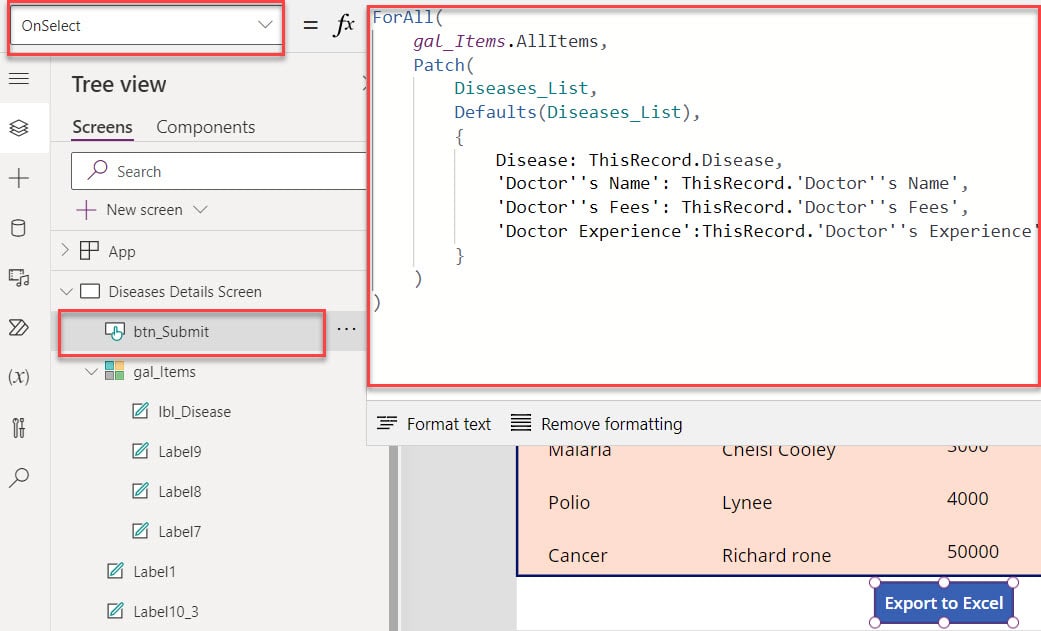This screenshot has width=1041, height=631.
Task: Select Label8 in the tree
Action: coord(179,492)
